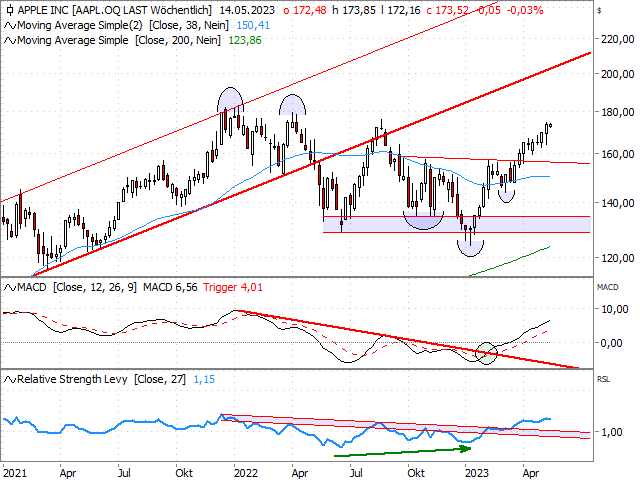Click the 2023 time axis label
This screenshot has width=640, height=480.
(x=477, y=473)
